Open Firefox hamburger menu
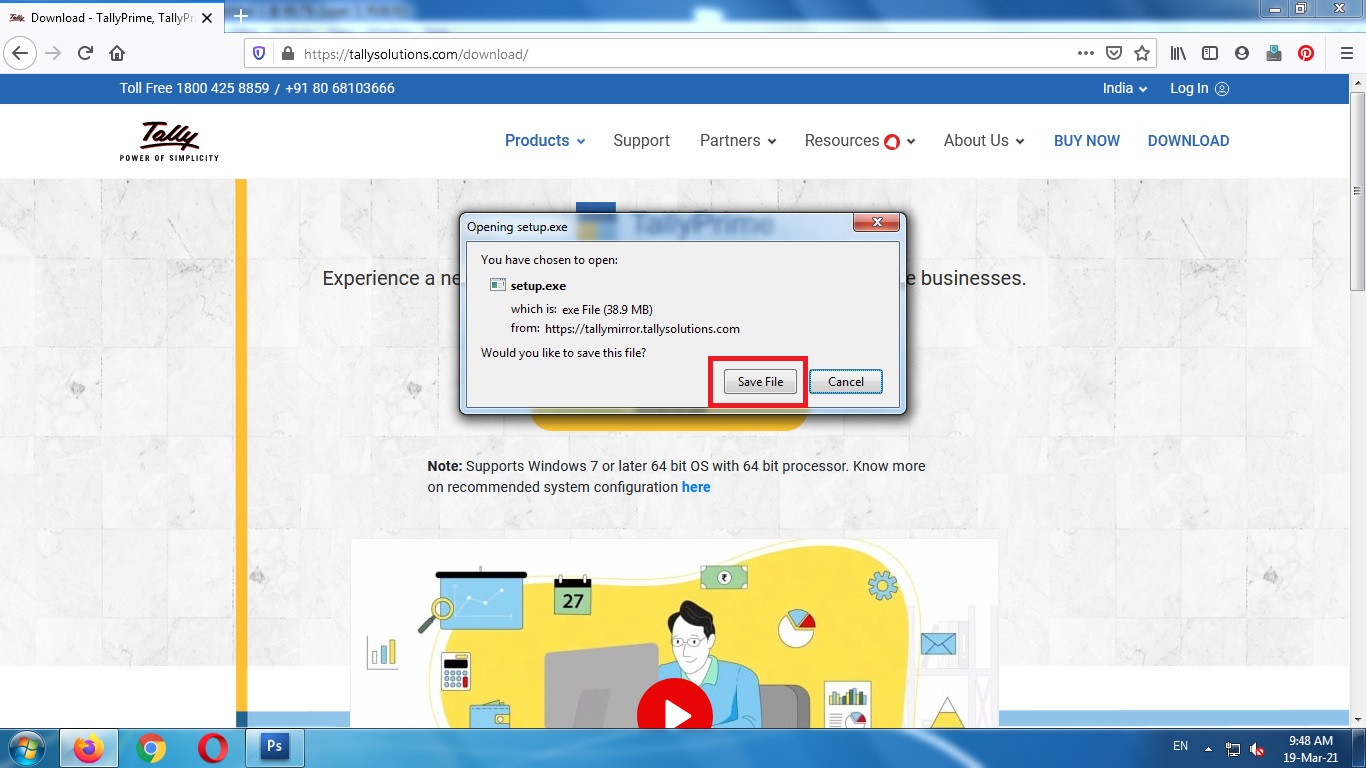Viewport: 1366px width, 768px height. point(1346,53)
